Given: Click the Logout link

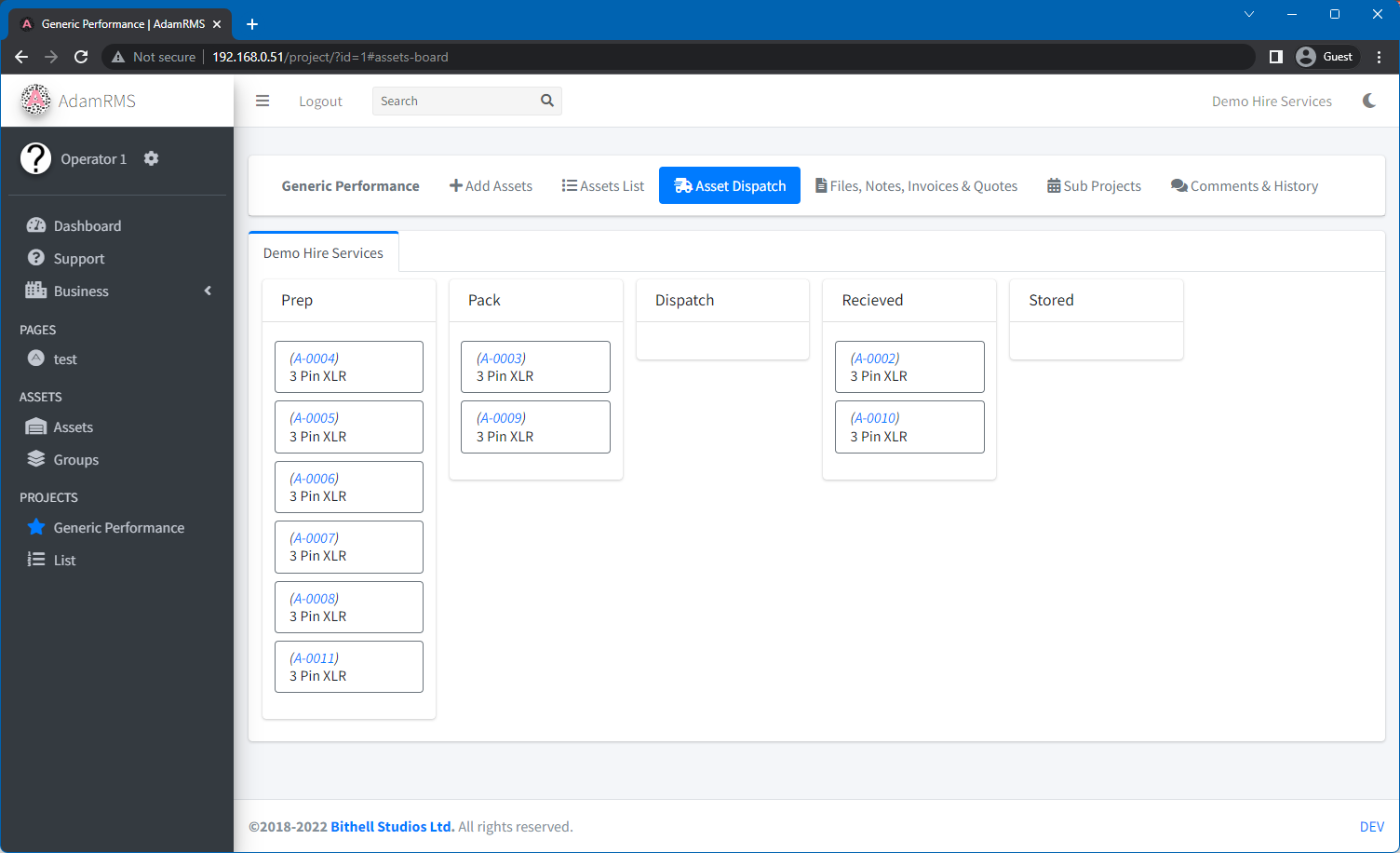Looking at the screenshot, I should (320, 101).
